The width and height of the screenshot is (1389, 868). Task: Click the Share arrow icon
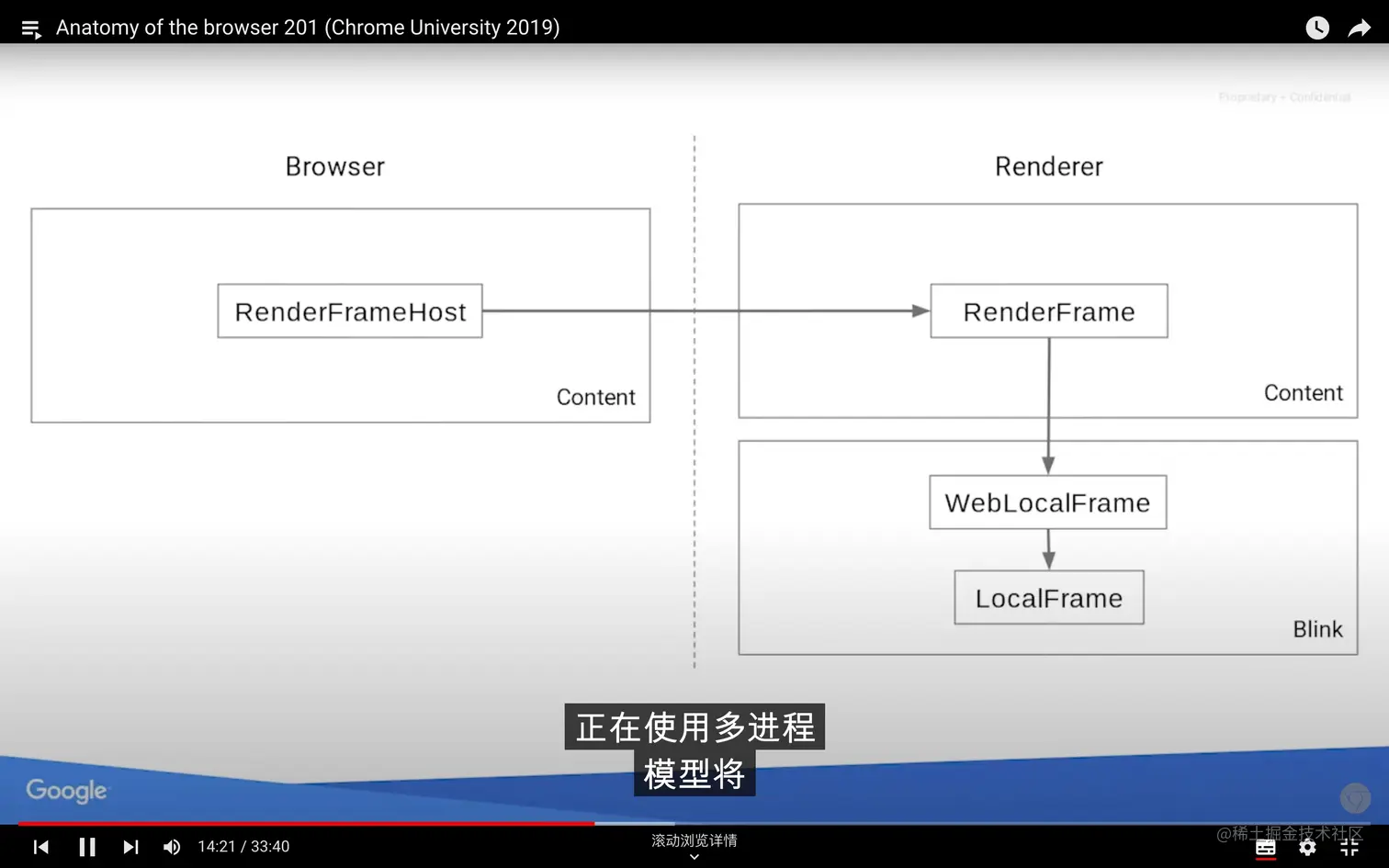pos(1359,28)
